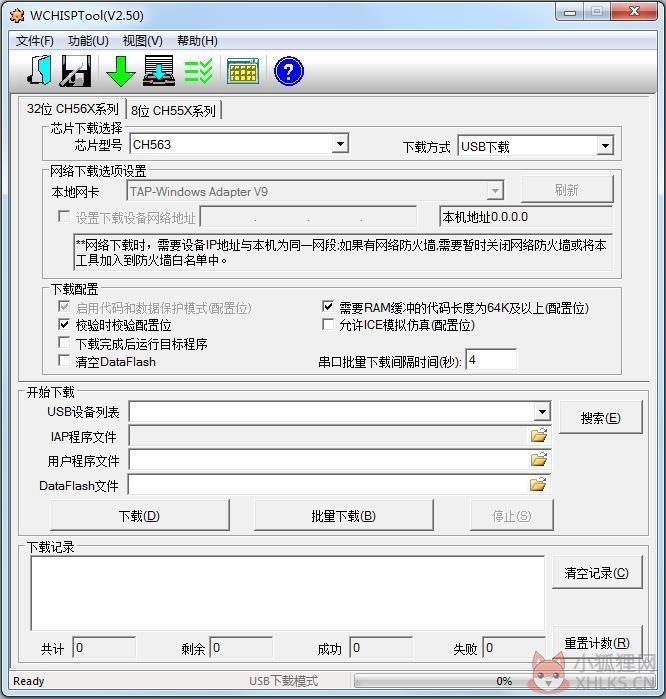The width and height of the screenshot is (666, 699).
Task: Click the green download arrow icon
Action: tap(120, 71)
